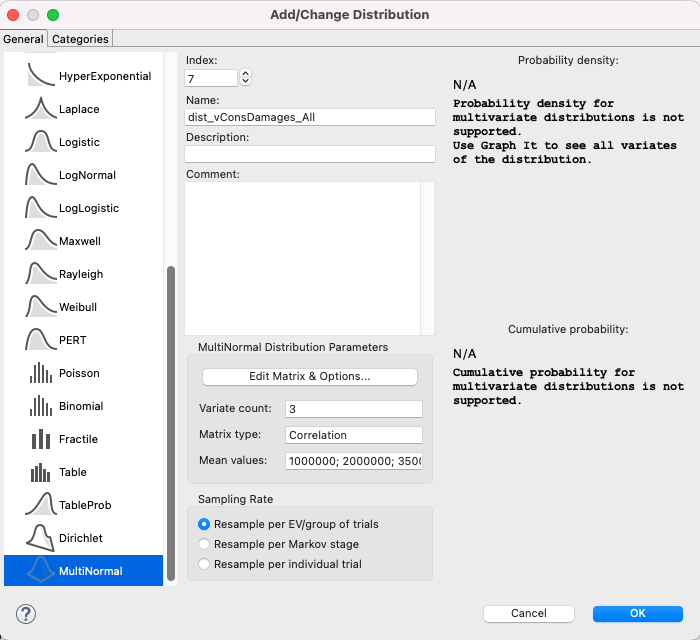Click the empty Description field

pos(310,154)
